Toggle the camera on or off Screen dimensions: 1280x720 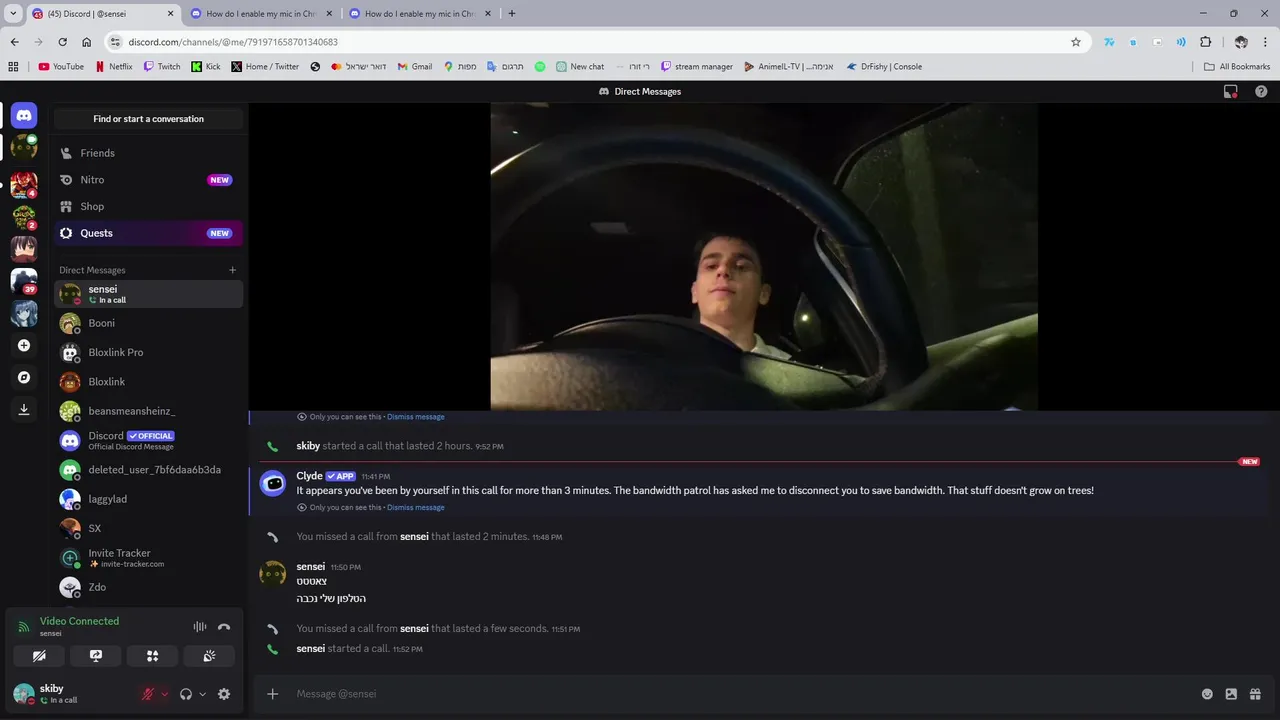tap(39, 656)
